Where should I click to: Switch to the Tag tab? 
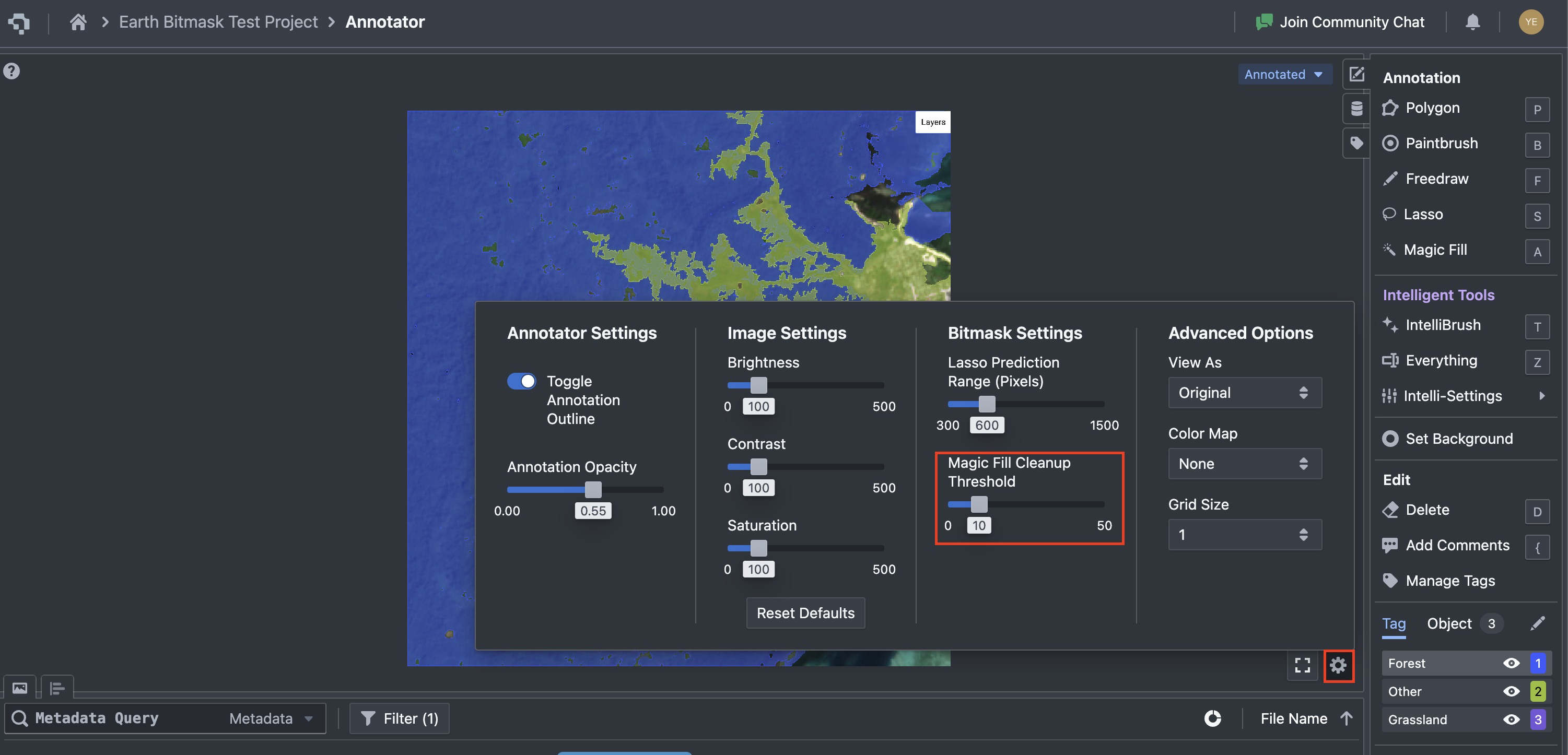[1394, 624]
